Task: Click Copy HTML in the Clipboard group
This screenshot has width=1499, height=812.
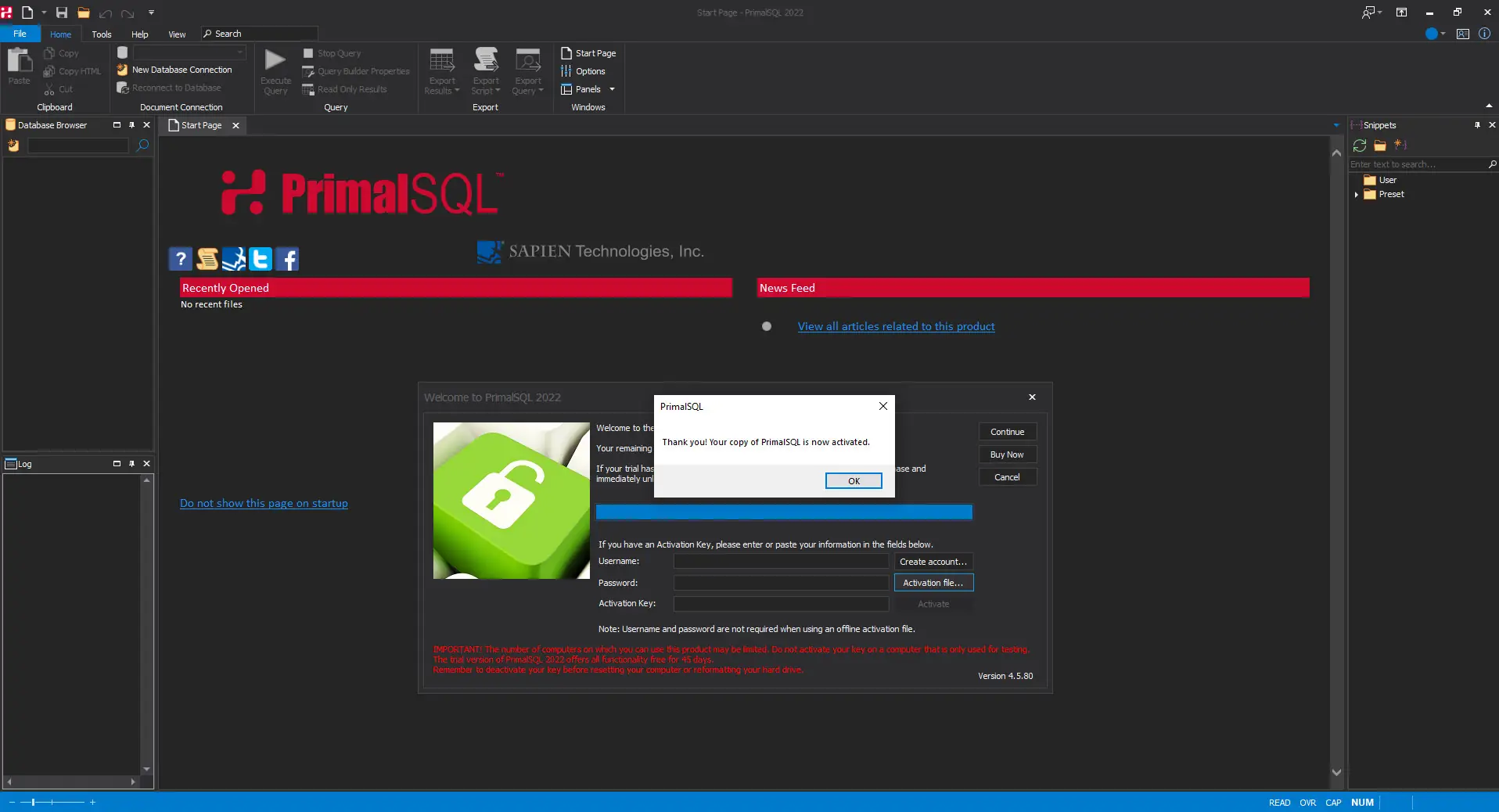Action: tap(72, 71)
